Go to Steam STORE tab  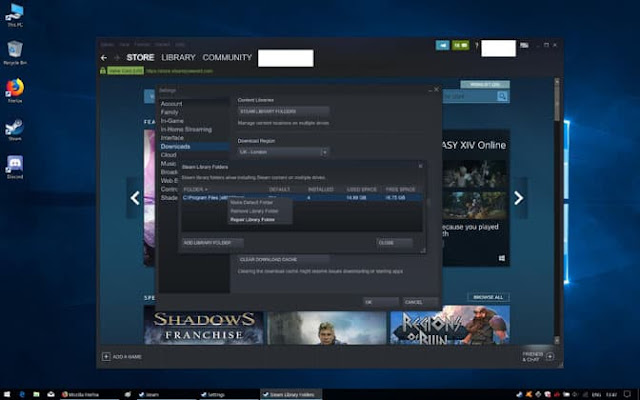[x=140, y=58]
